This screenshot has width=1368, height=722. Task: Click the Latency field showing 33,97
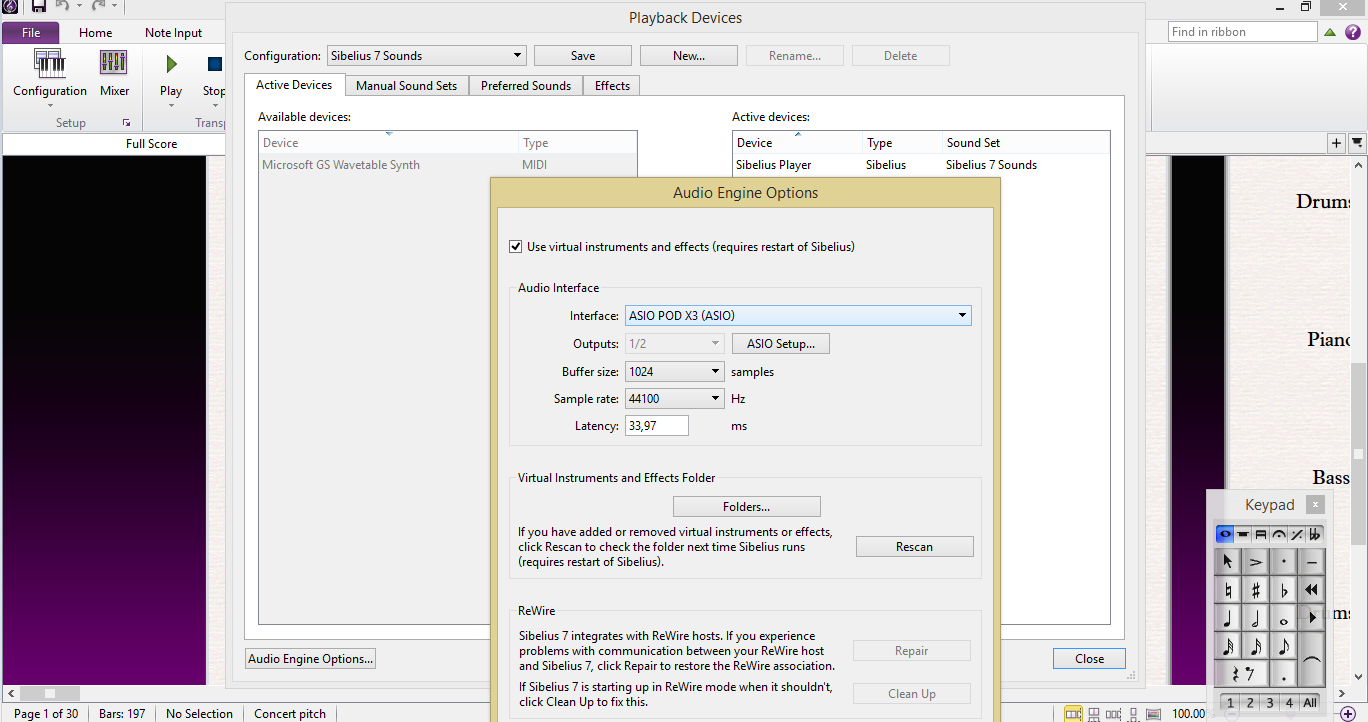tap(657, 426)
